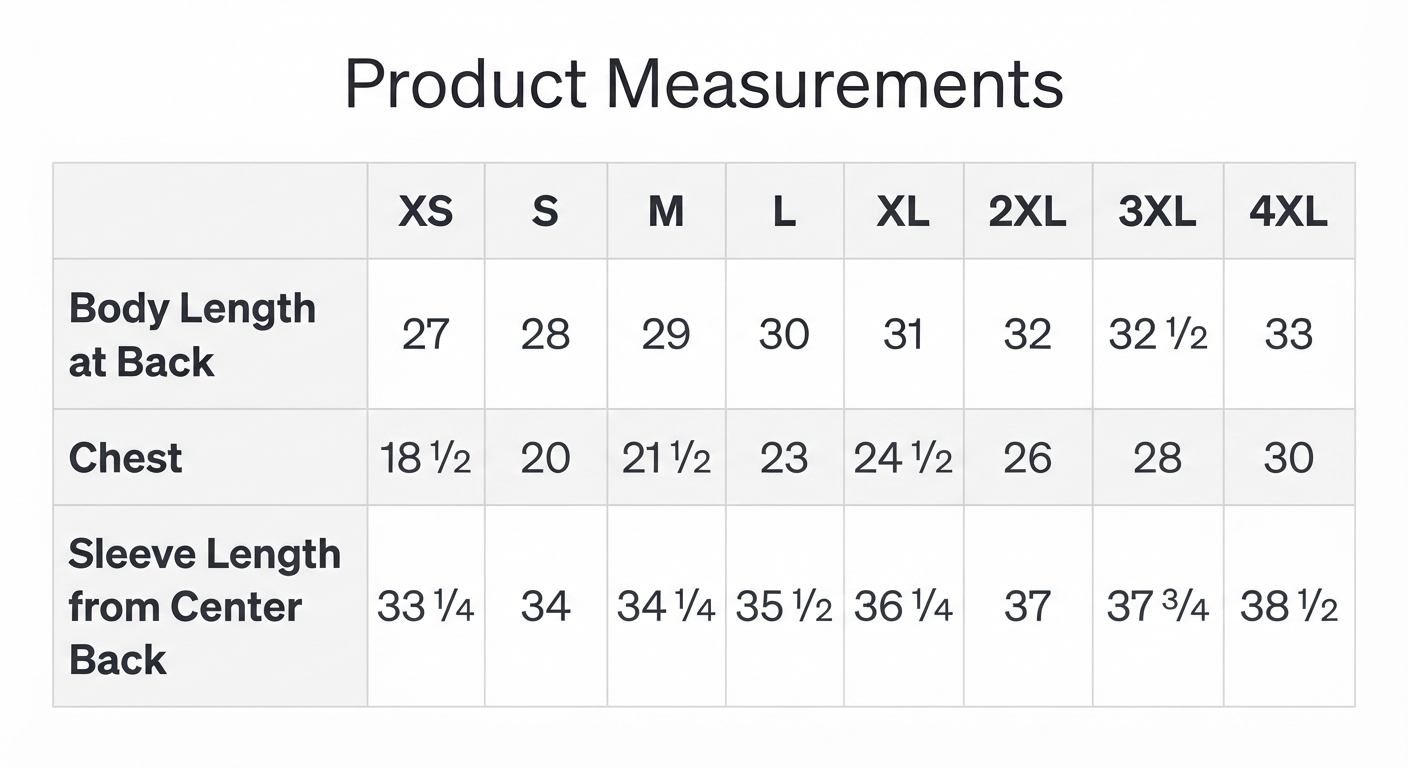This screenshot has width=1408, height=768.
Task: Click the XS chest value 18 ½
Action: (x=426, y=458)
